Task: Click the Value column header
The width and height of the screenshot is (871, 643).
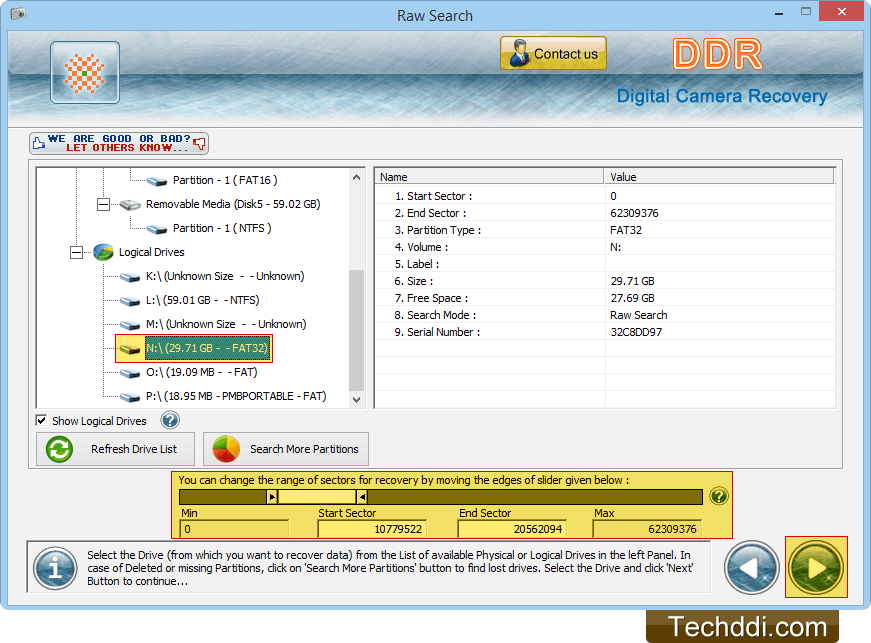Action: (719, 177)
